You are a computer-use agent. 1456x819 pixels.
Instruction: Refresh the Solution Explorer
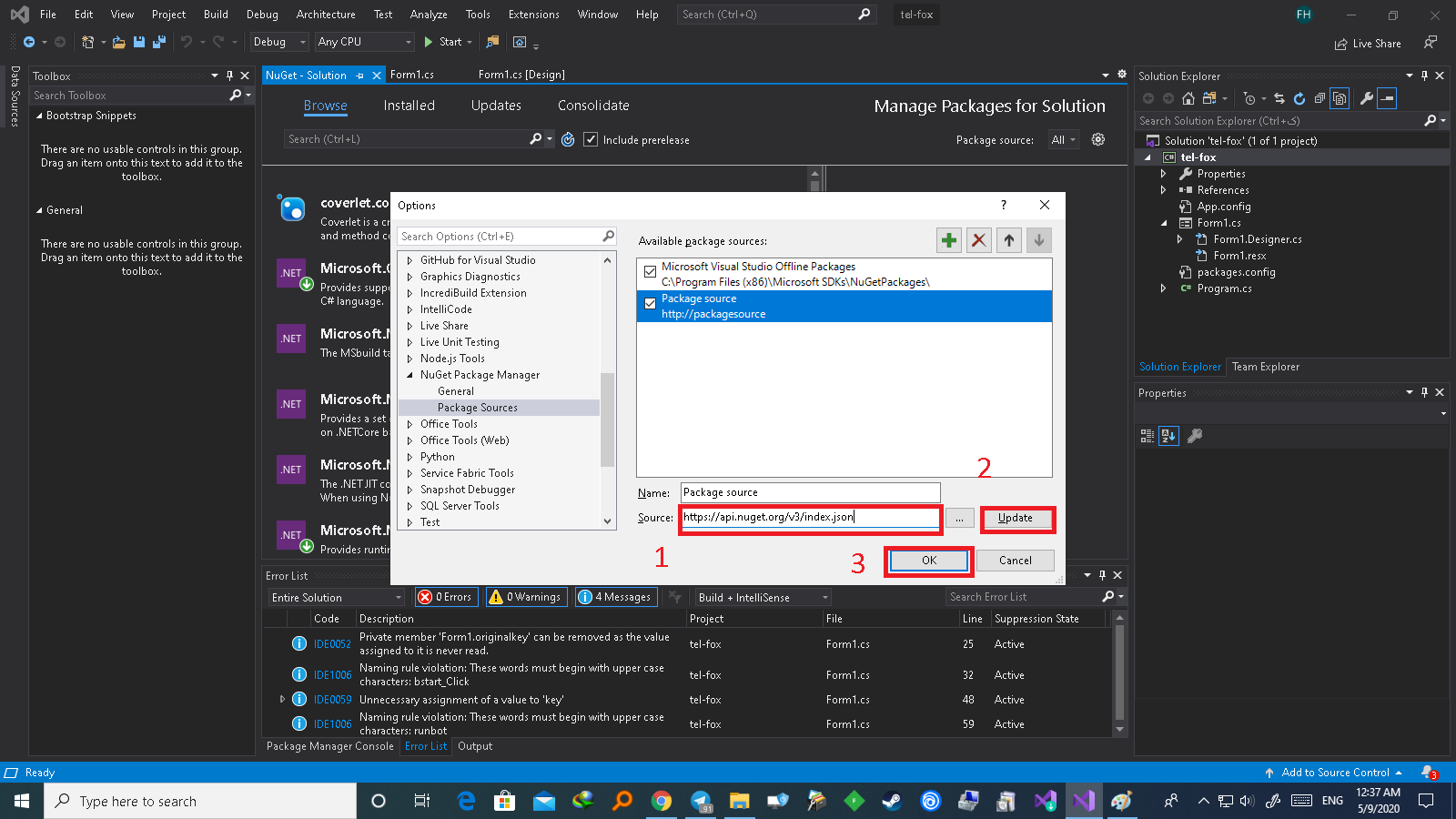click(1299, 98)
